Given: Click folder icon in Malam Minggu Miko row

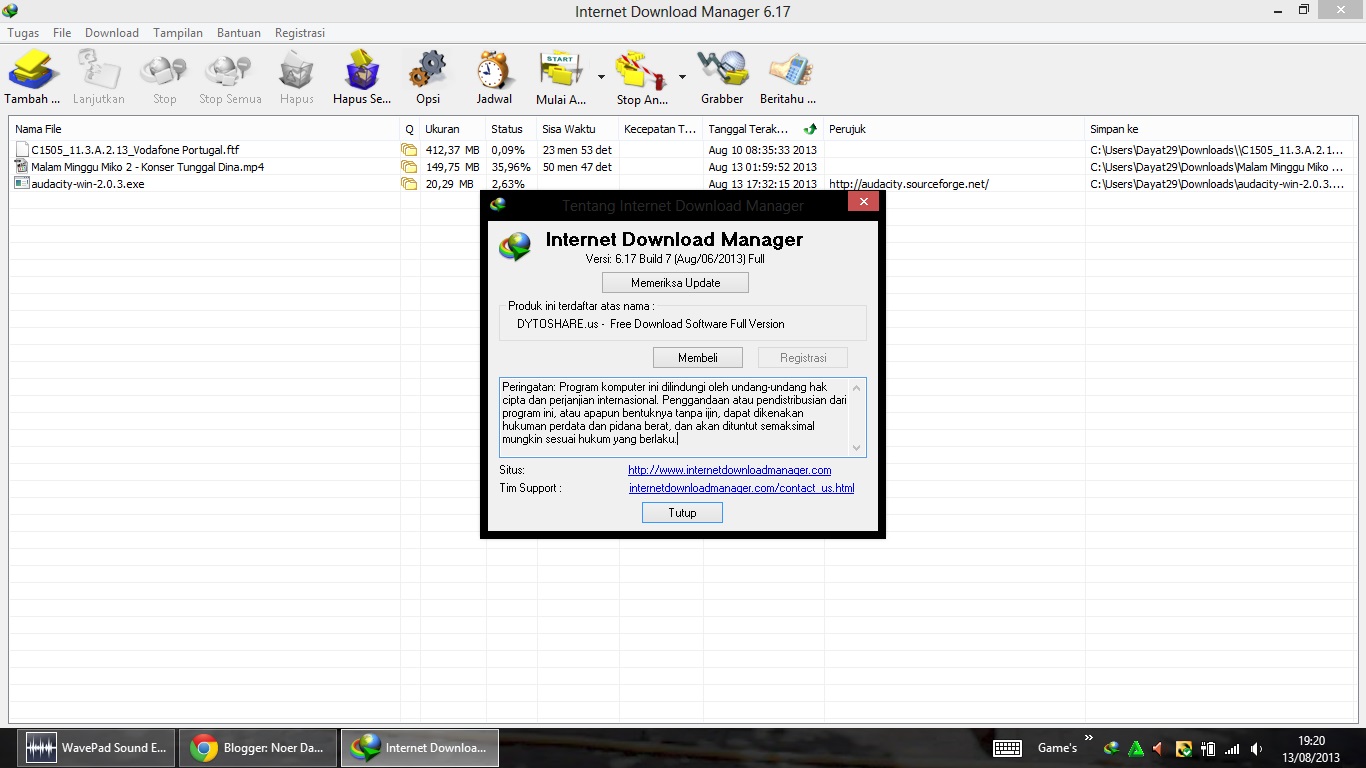Looking at the screenshot, I should tap(409, 167).
